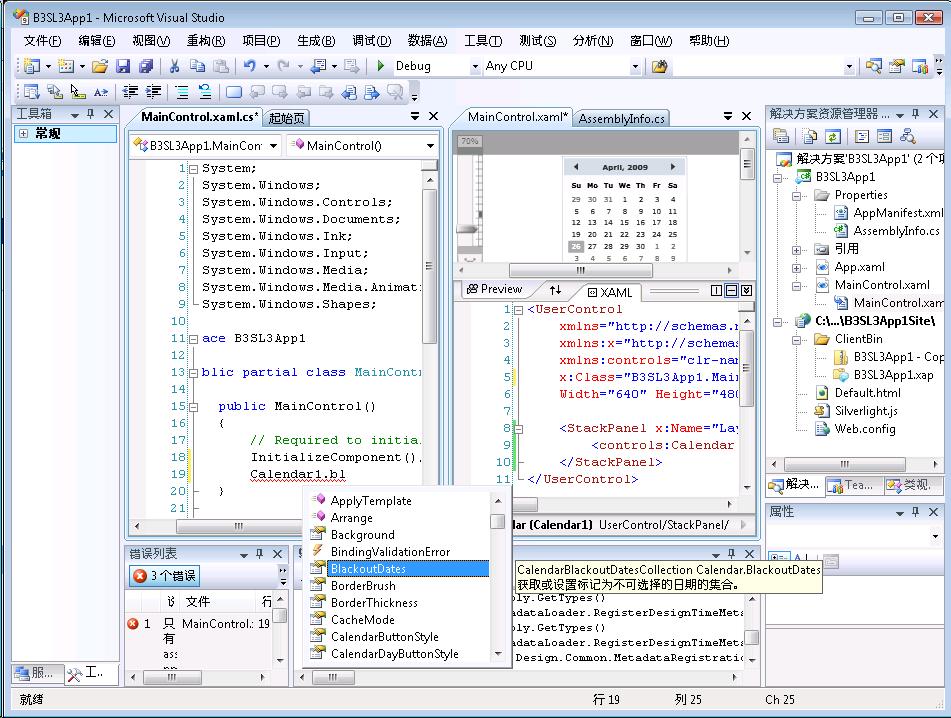Click the Add New Item toolbar icon
951x718 pixels.
66,66
